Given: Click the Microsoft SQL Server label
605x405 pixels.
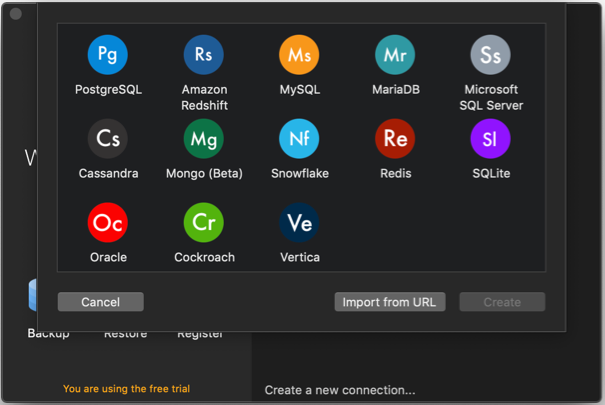Looking at the screenshot, I should click(x=491, y=97).
